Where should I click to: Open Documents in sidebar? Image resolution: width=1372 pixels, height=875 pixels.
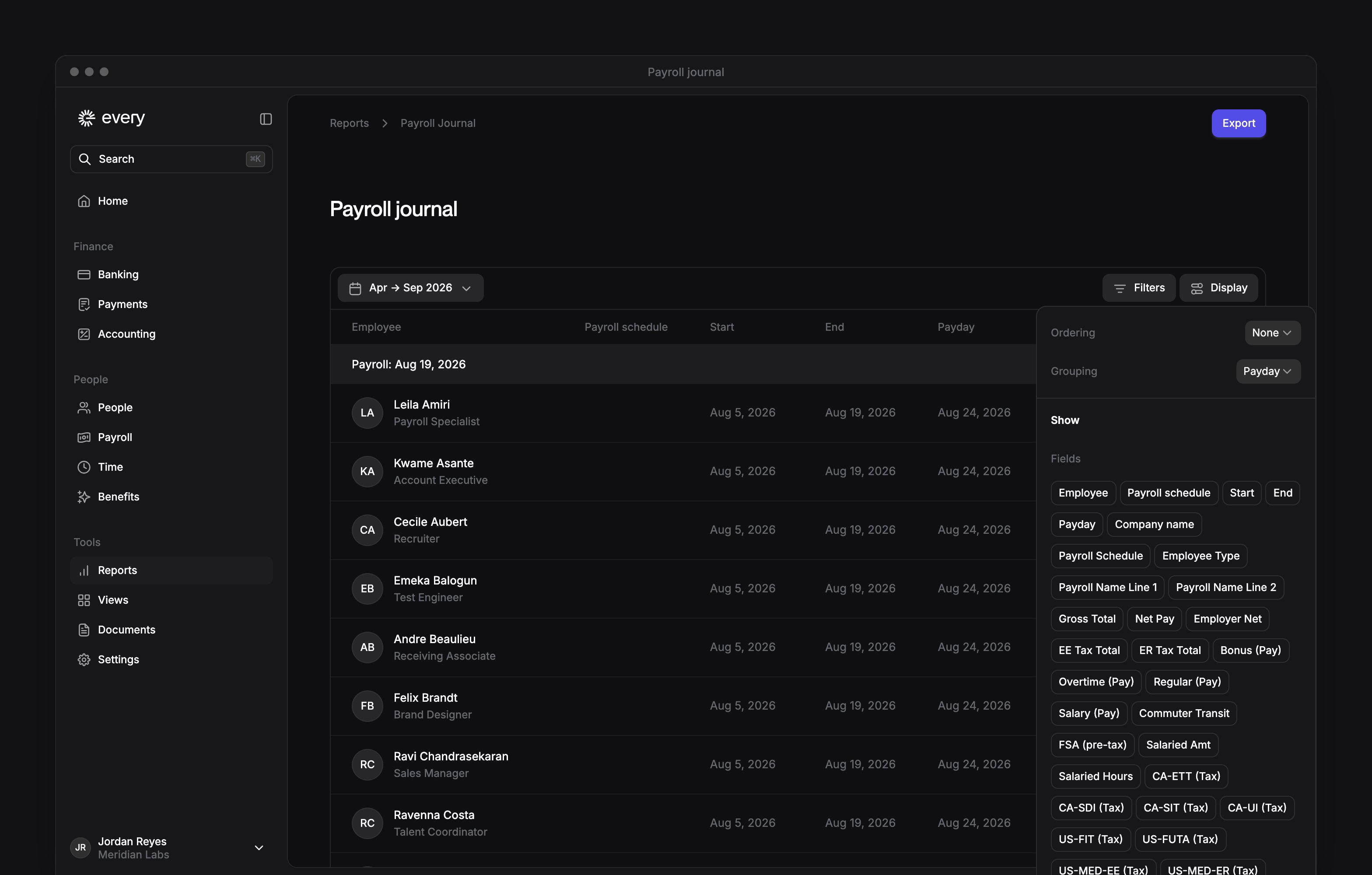coord(171,630)
